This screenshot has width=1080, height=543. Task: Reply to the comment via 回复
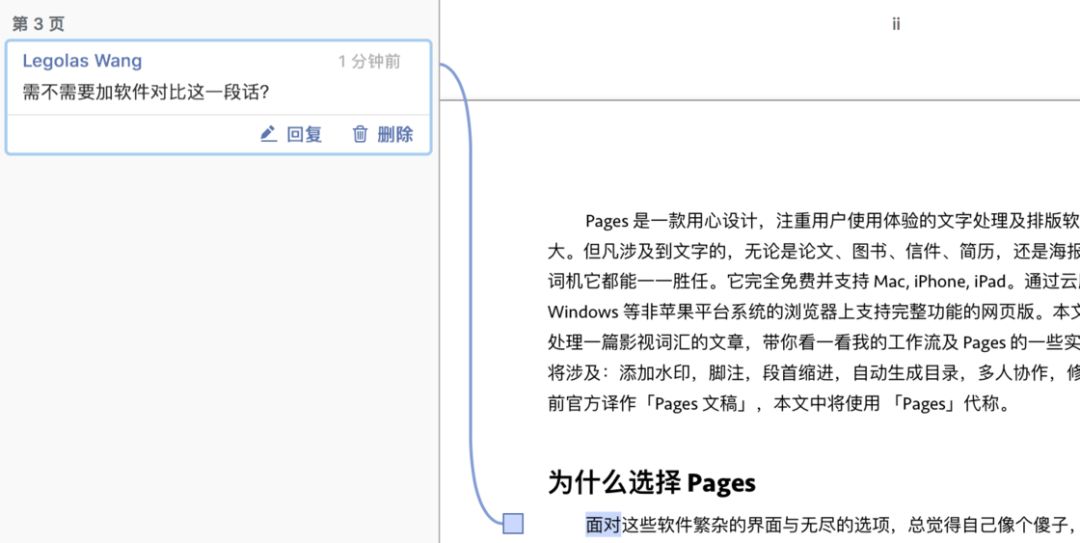(304, 134)
